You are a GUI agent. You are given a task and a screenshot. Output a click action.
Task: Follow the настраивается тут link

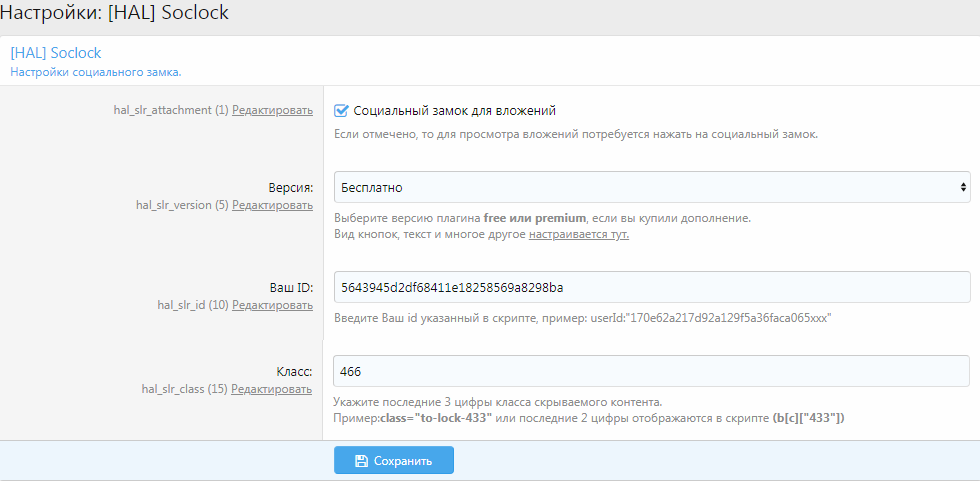(578, 234)
